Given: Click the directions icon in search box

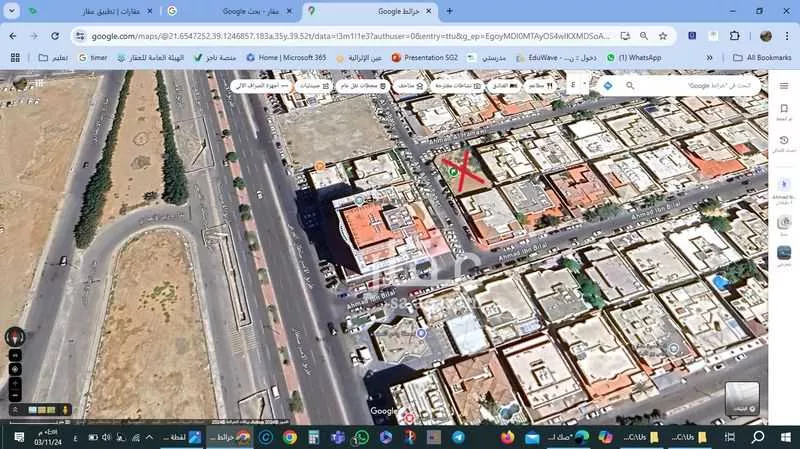Looking at the screenshot, I should (x=607, y=86).
